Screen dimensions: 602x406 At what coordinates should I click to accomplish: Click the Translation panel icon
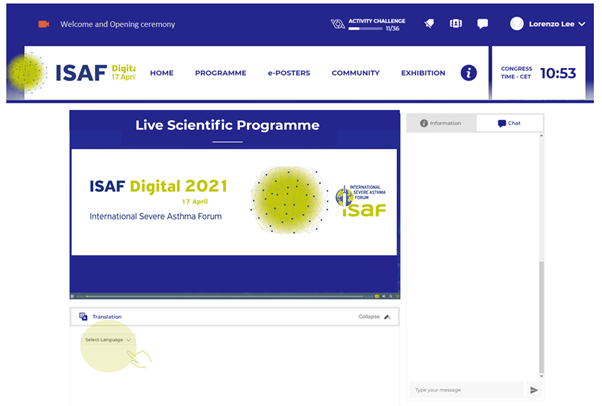[x=83, y=317]
